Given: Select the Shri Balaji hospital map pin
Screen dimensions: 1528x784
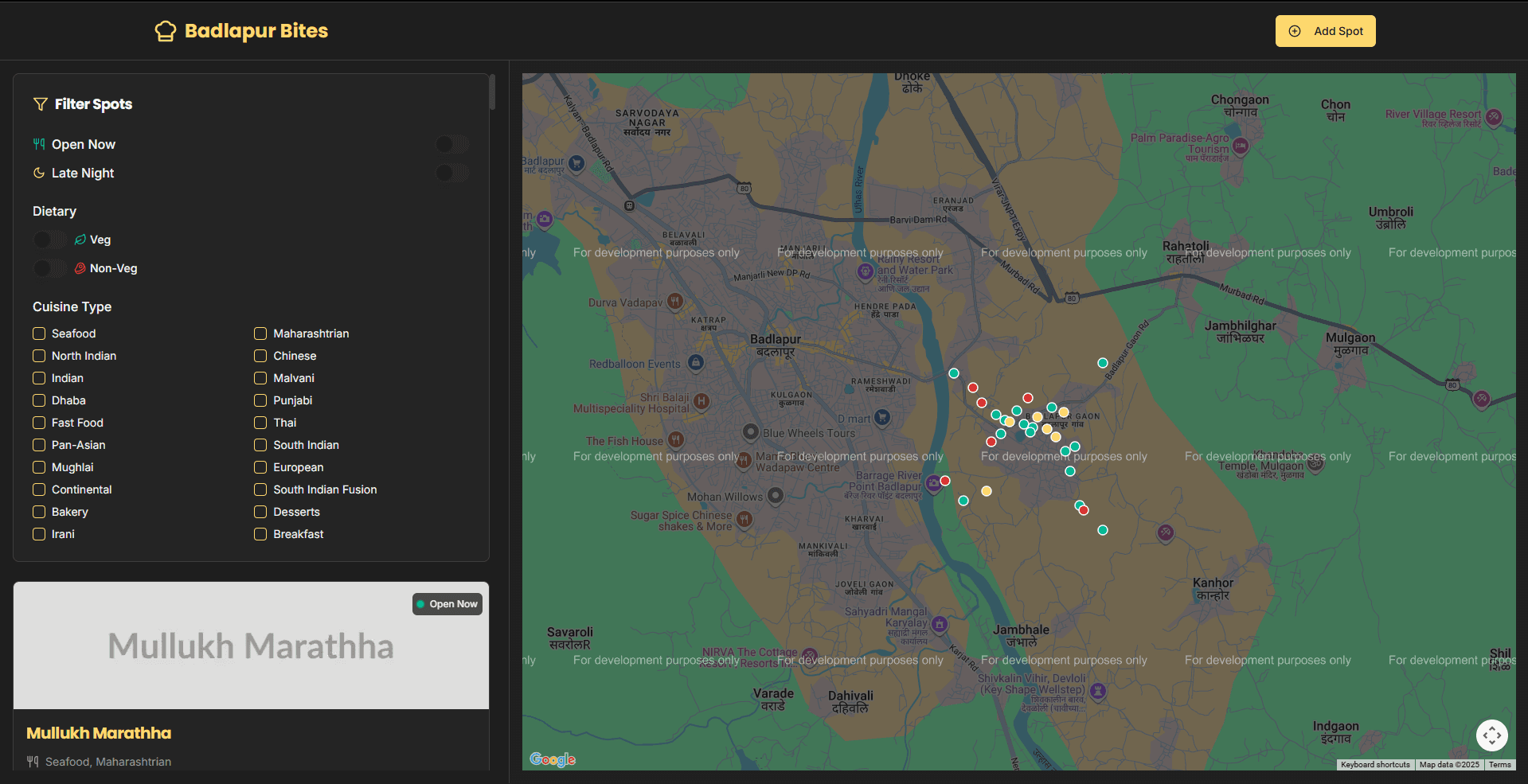Looking at the screenshot, I should tap(701, 401).
